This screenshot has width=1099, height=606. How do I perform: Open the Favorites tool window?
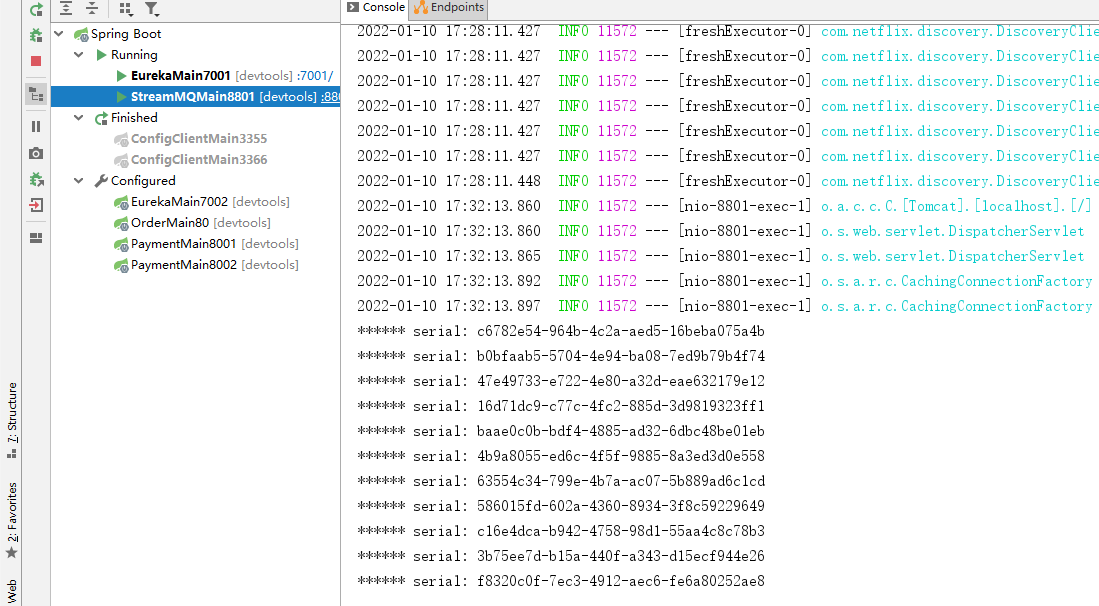(11, 520)
